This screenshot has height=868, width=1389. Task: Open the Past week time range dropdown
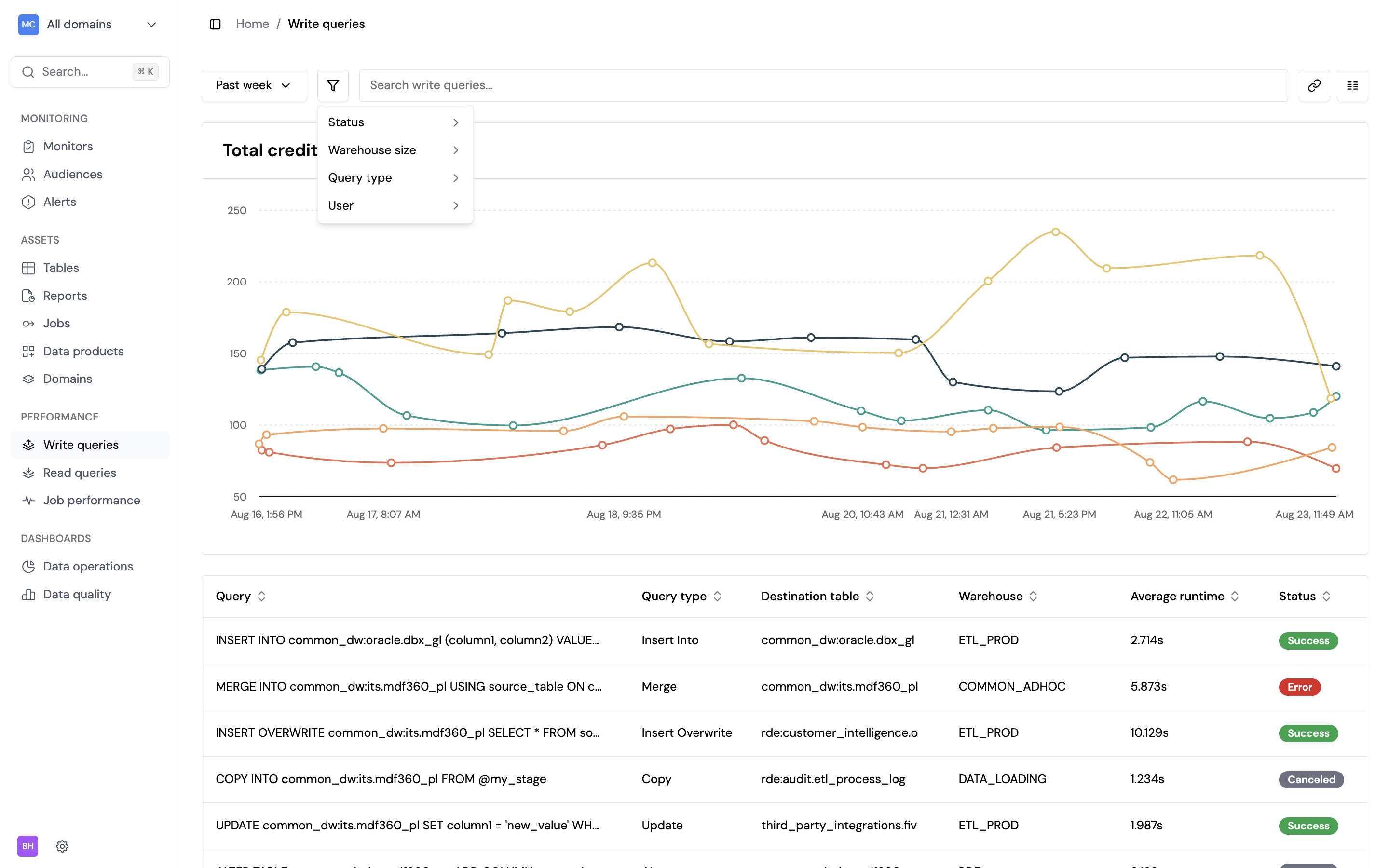pos(254,85)
